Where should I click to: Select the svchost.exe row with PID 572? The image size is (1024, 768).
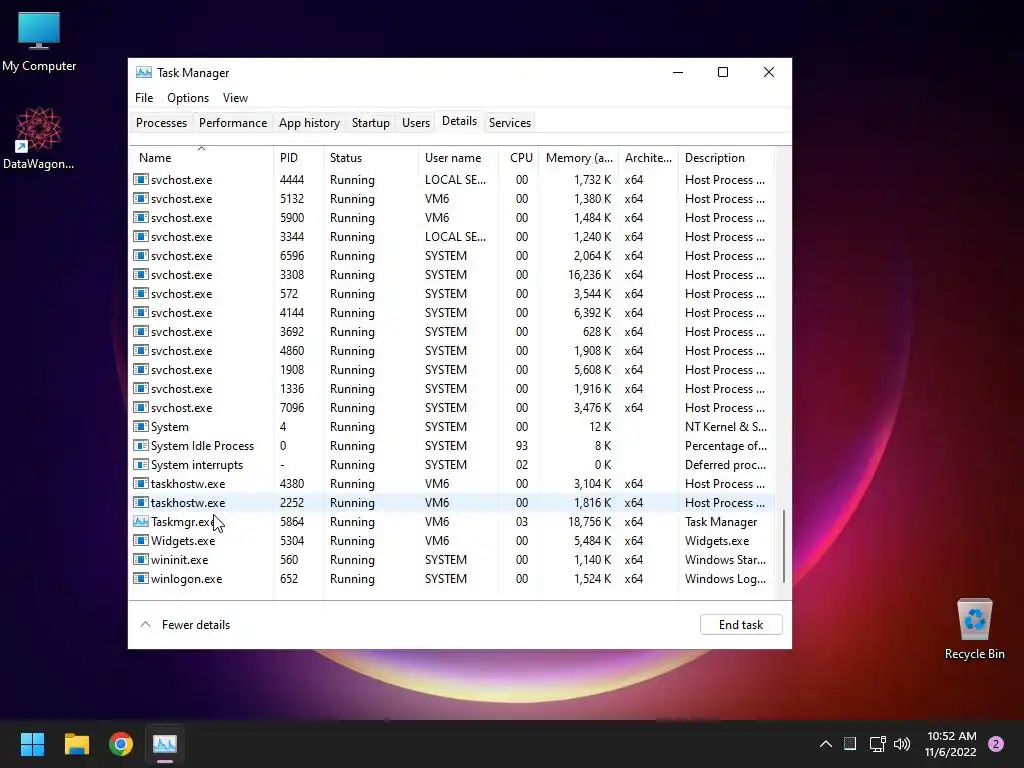[453, 294]
